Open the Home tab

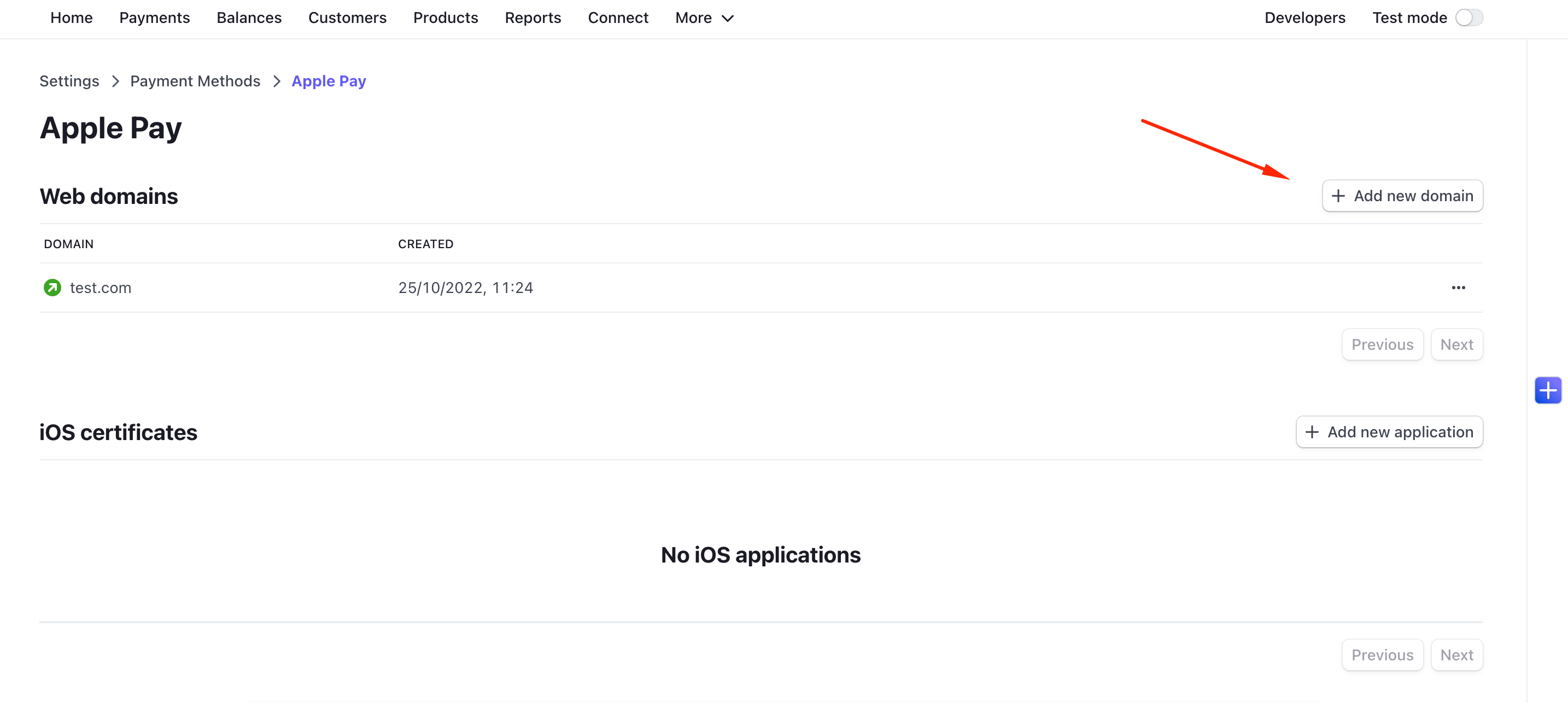point(71,17)
